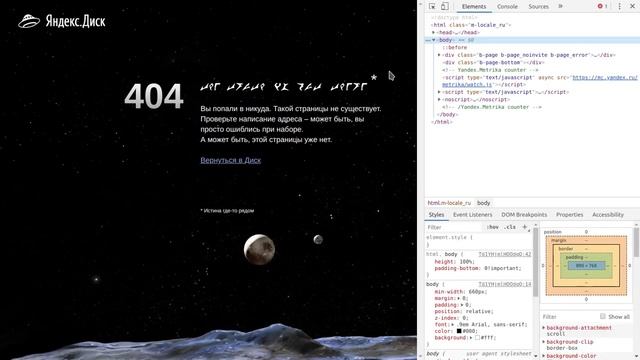Click the position: relative declaration
Image resolution: width=640 pixels, height=360 pixels.
pyautogui.click(x=464, y=311)
